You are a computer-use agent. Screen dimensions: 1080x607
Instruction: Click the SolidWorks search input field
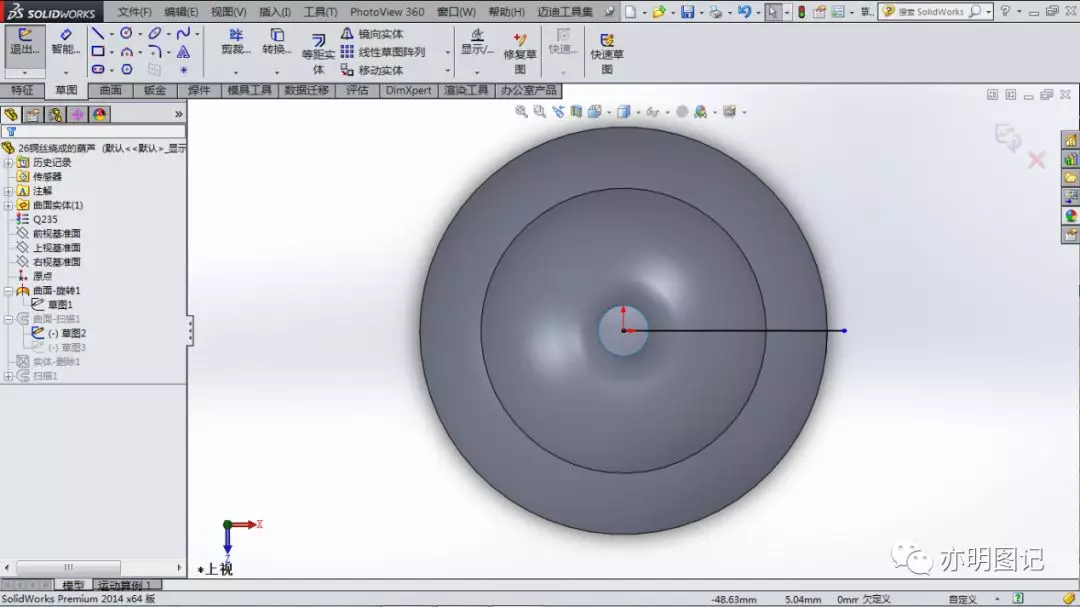point(931,12)
